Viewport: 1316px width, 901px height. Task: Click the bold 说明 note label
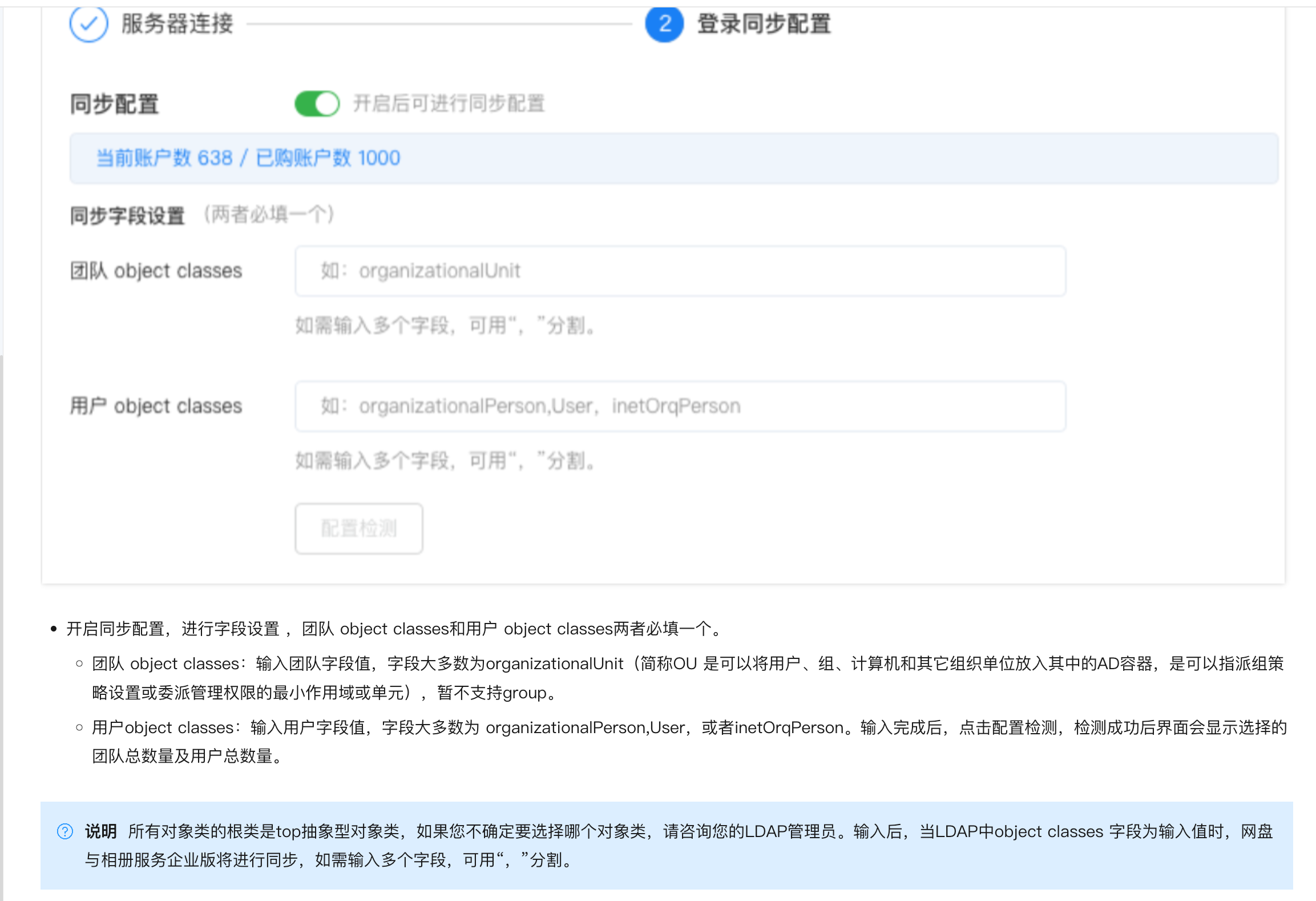100,831
